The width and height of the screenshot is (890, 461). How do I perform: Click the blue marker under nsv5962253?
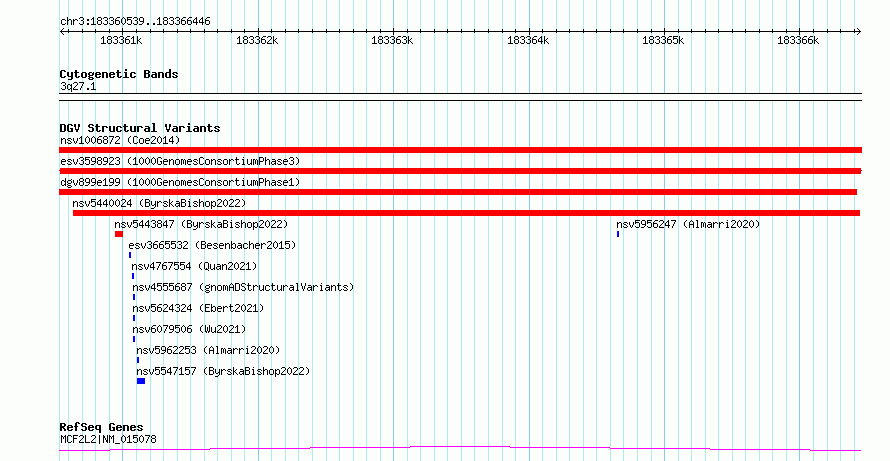(x=138, y=360)
